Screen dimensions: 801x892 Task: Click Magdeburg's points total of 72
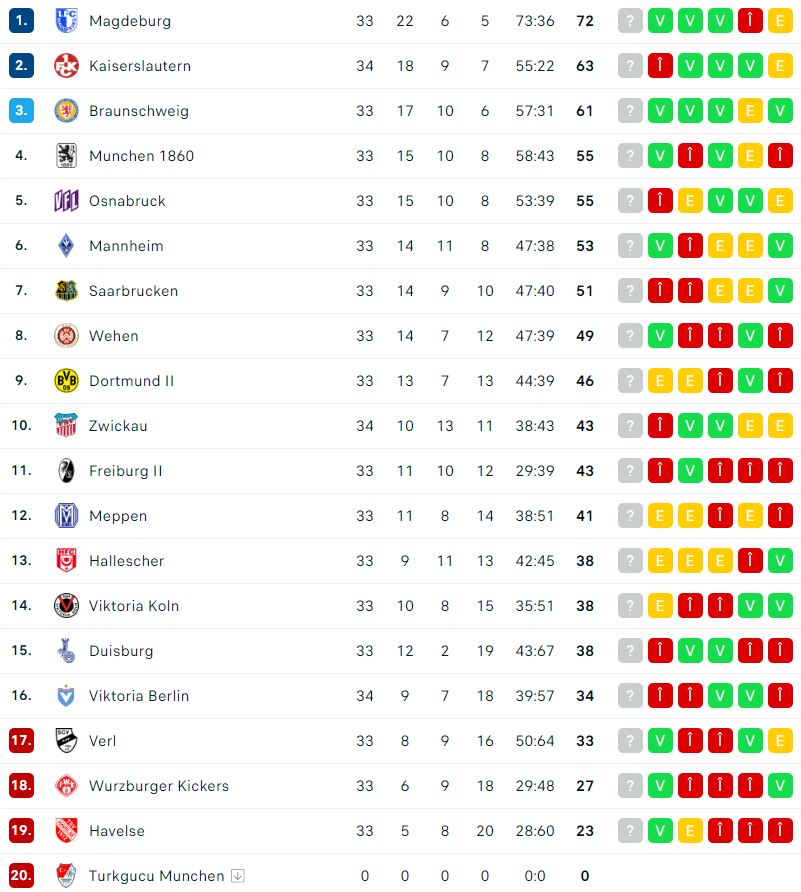click(x=585, y=20)
